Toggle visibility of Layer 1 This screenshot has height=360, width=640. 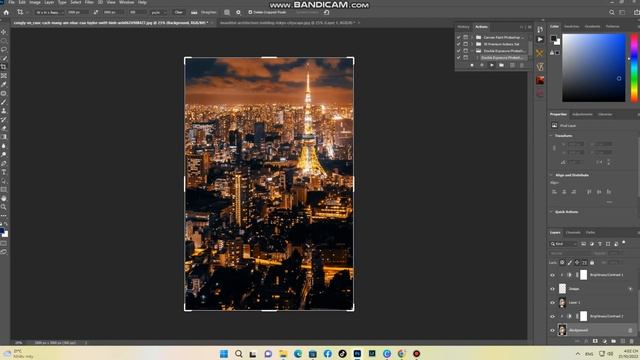[x=552, y=302]
